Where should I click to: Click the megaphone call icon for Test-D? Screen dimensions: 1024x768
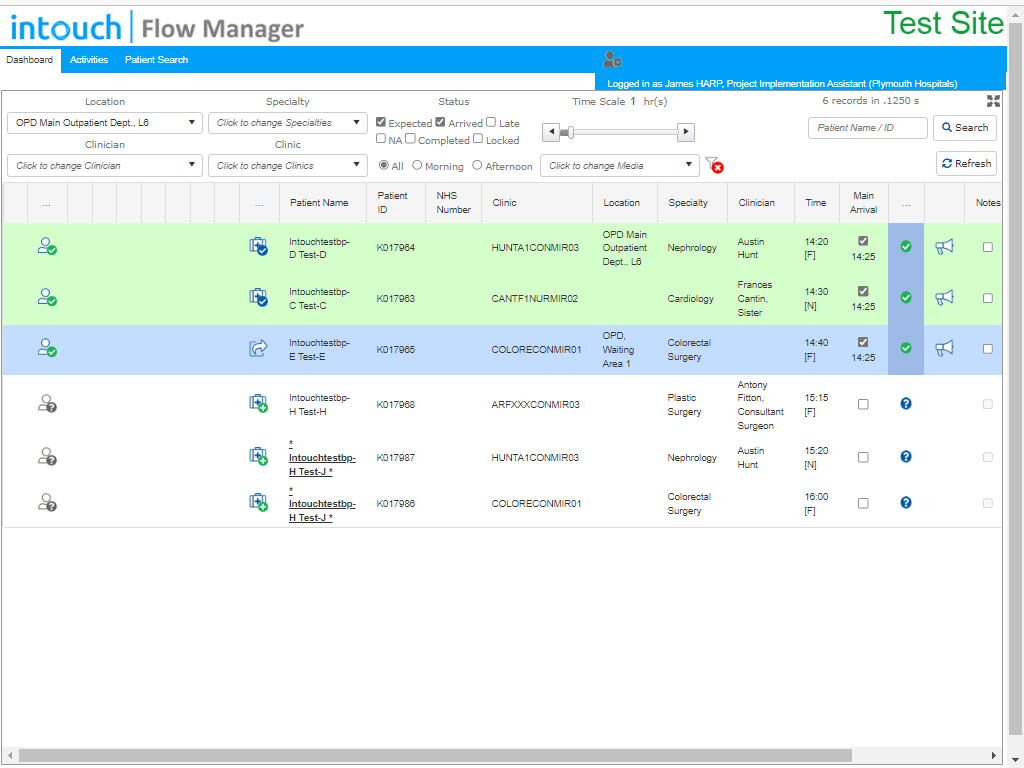(944, 246)
